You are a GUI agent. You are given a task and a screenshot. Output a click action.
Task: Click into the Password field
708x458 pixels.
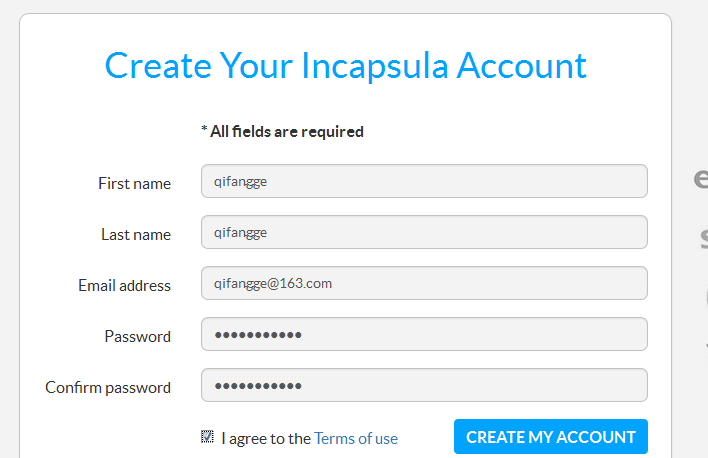[424, 334]
